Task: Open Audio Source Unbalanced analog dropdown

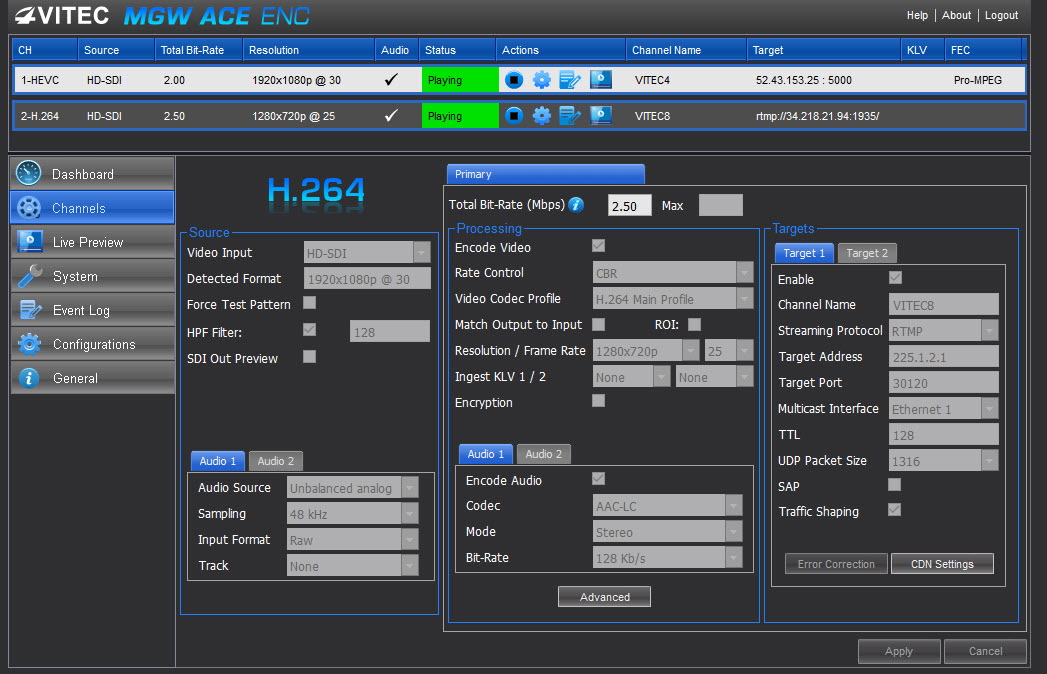Action: tap(353, 488)
